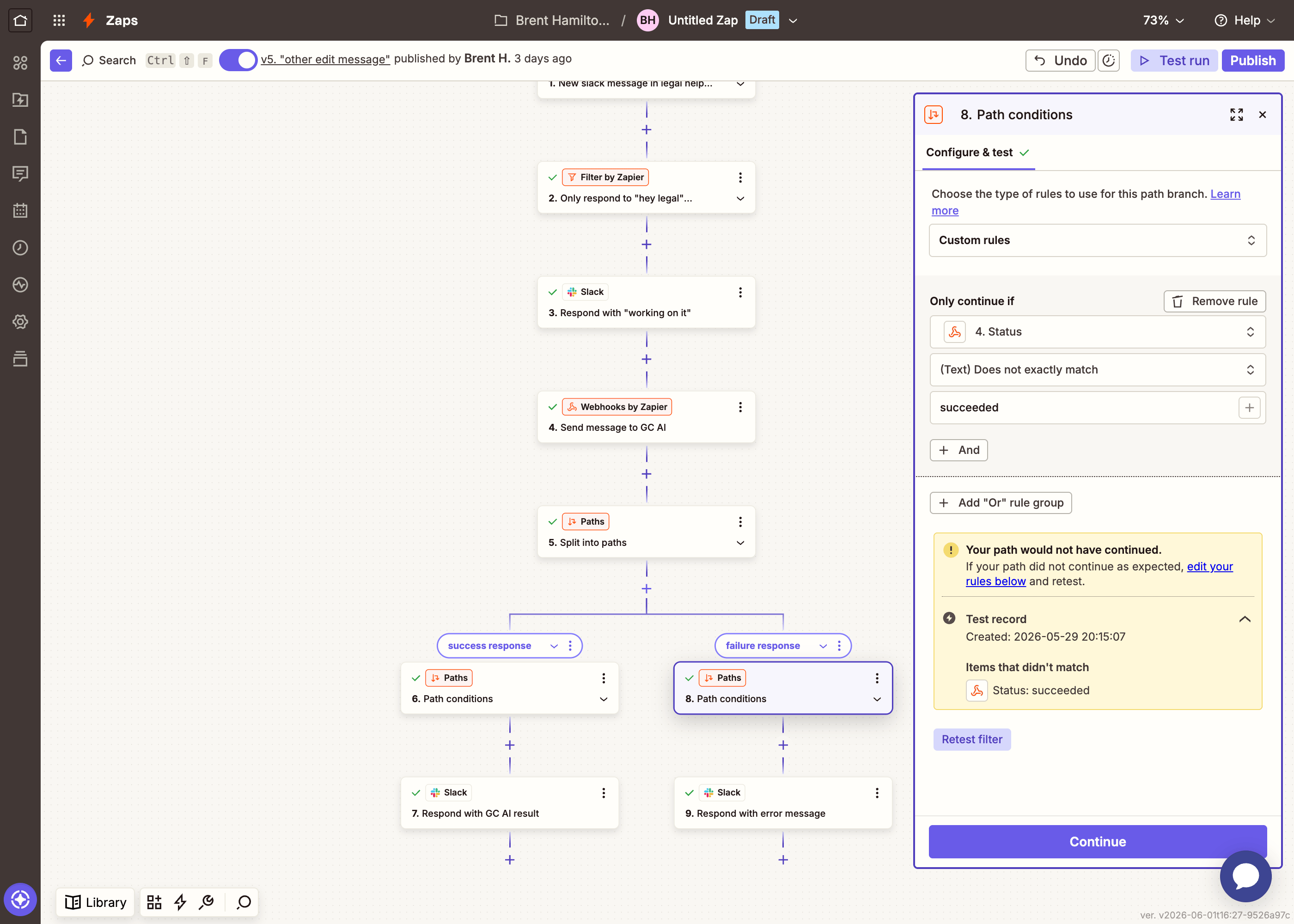Click the lightning bolt in bottom toolbar

180,902
